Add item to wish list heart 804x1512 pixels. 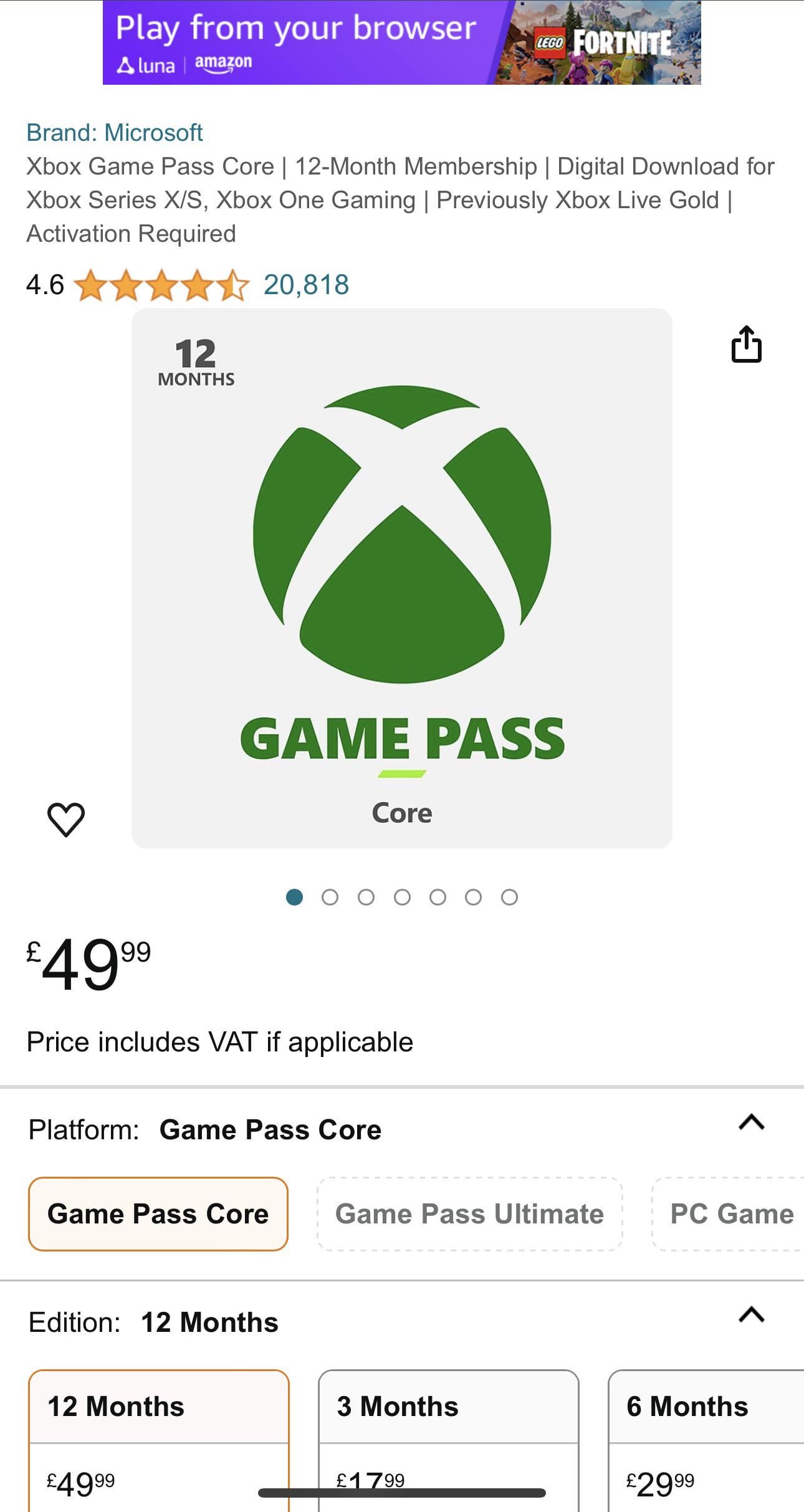click(x=66, y=818)
